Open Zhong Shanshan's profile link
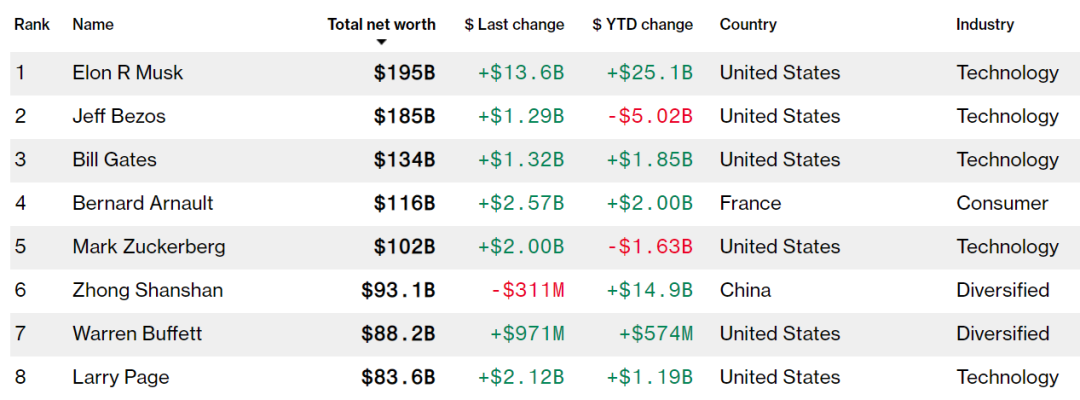 (147, 291)
